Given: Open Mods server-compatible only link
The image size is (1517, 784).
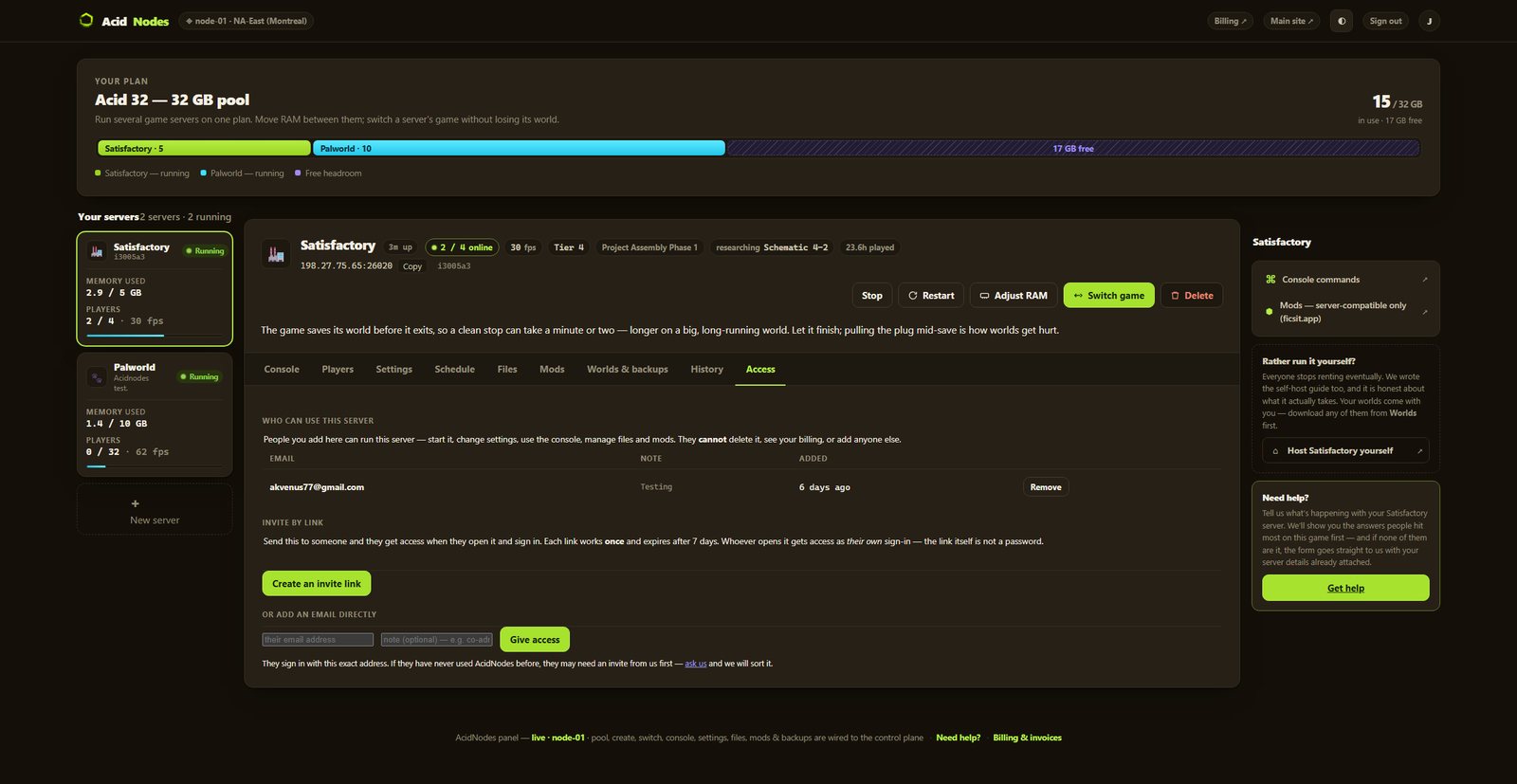Looking at the screenshot, I should pos(1345,312).
